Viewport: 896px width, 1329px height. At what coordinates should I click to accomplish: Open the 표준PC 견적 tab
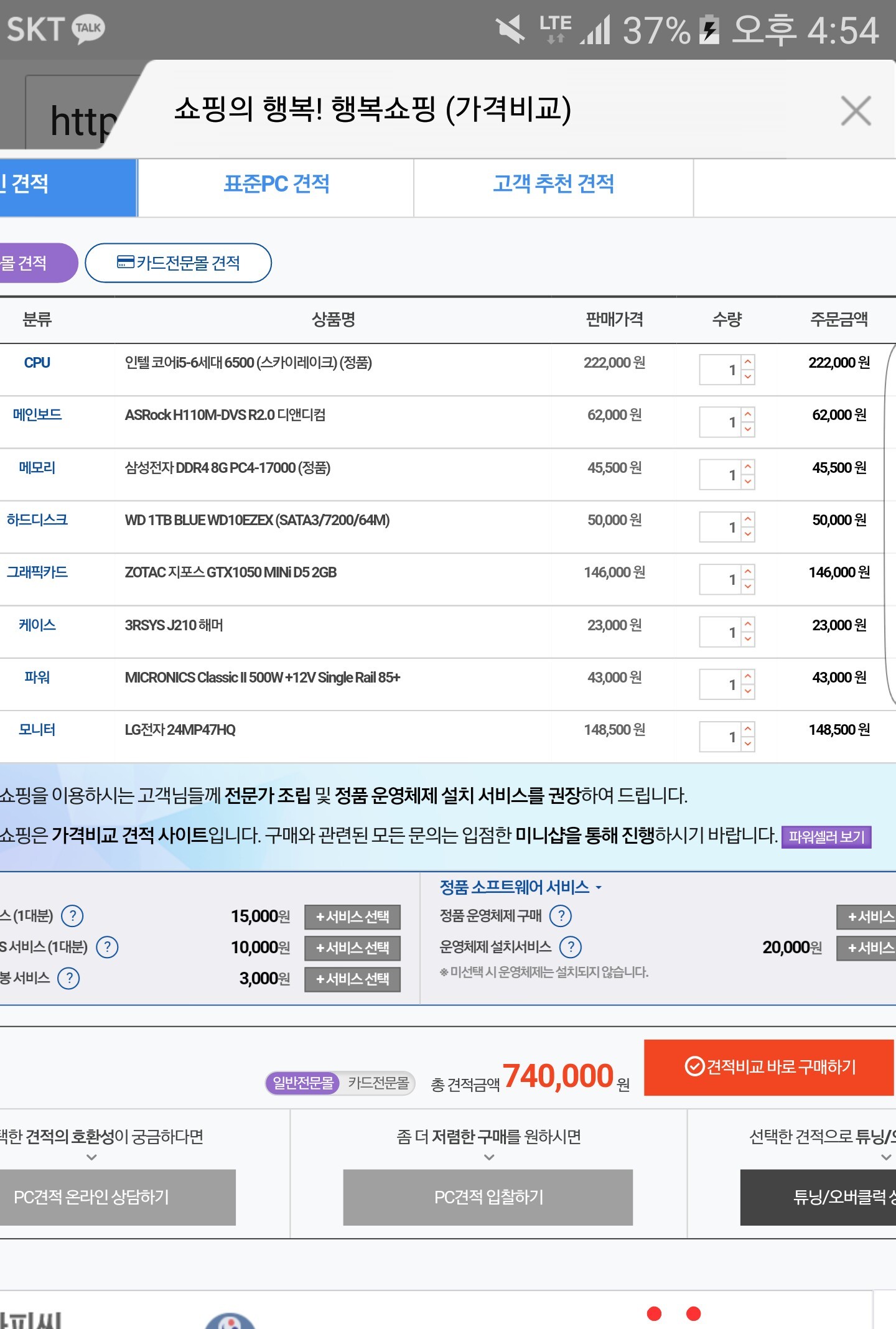tap(276, 184)
